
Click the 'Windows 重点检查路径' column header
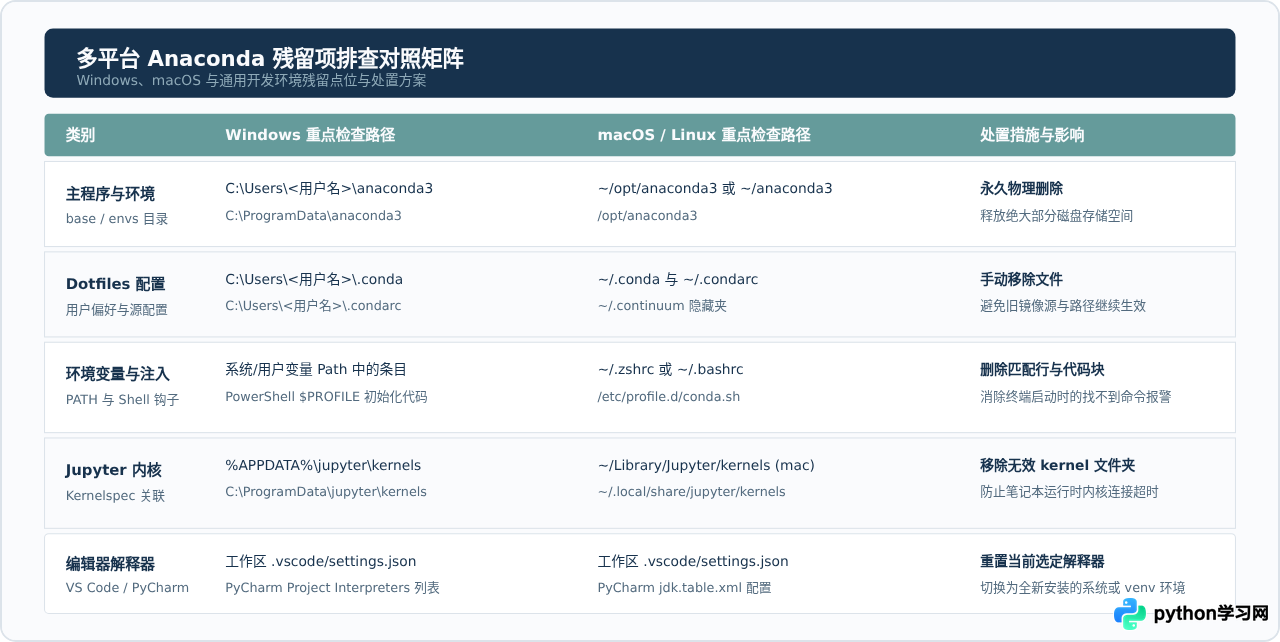310,135
